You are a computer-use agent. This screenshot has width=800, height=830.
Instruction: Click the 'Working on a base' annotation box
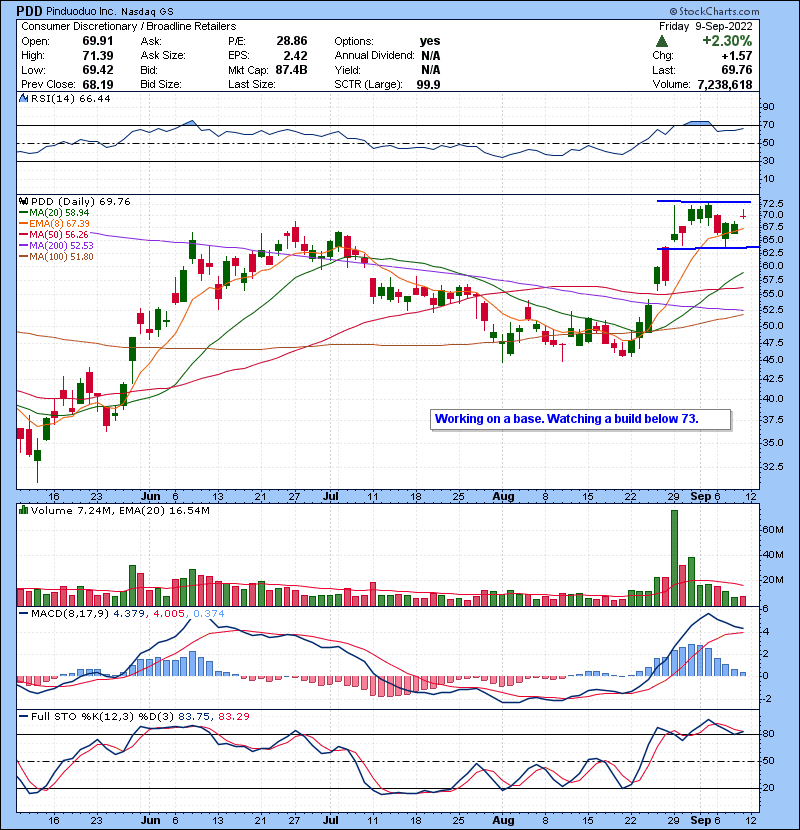[580, 419]
